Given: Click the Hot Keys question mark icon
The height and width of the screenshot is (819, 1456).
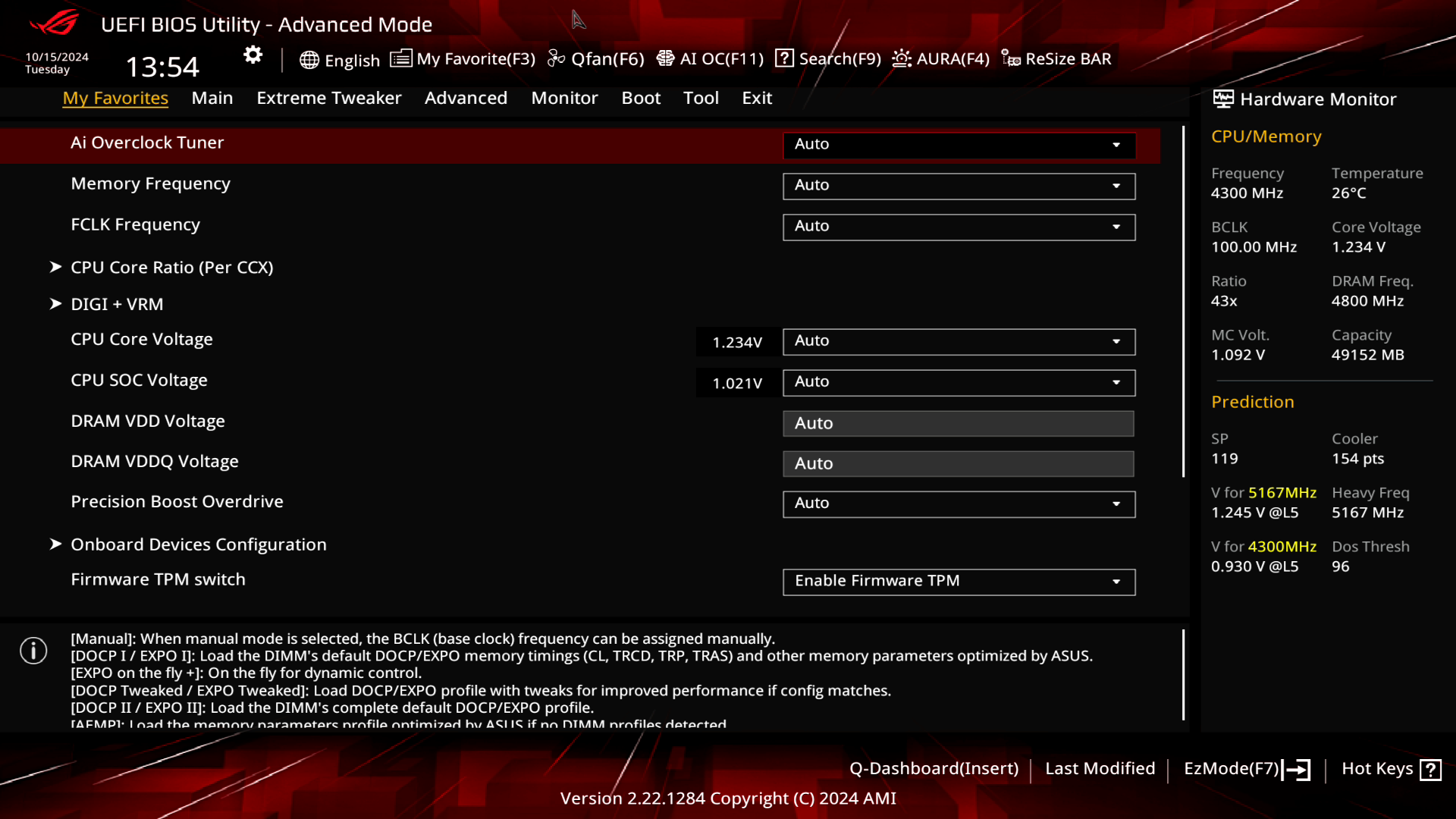Looking at the screenshot, I should tap(1430, 770).
